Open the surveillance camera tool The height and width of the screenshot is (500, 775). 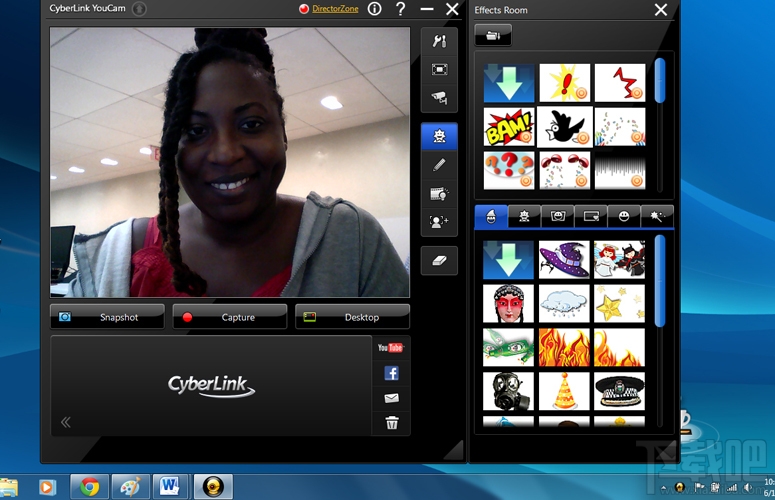pos(439,98)
